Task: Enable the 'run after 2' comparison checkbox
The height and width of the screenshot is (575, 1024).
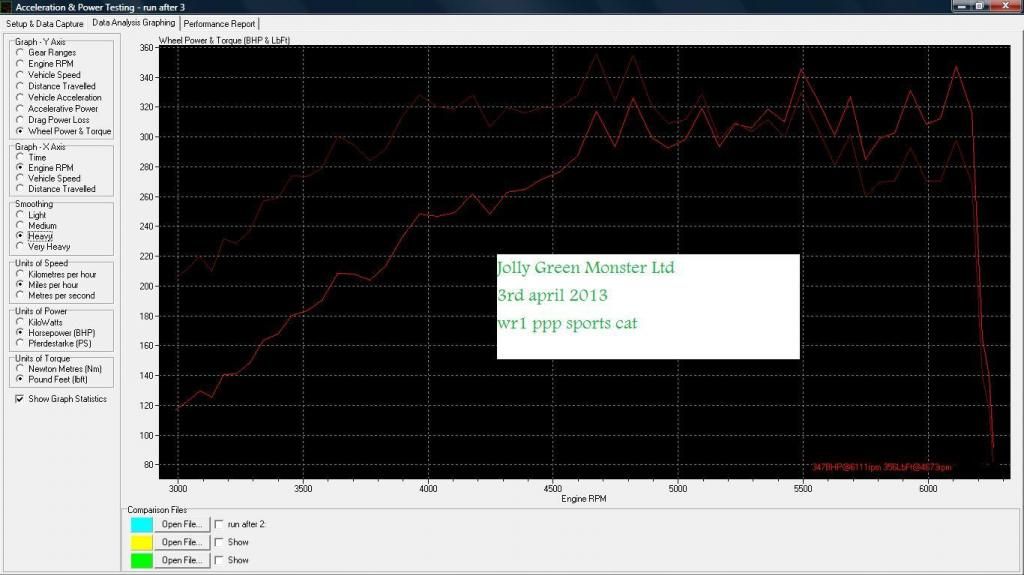Action: pos(220,524)
